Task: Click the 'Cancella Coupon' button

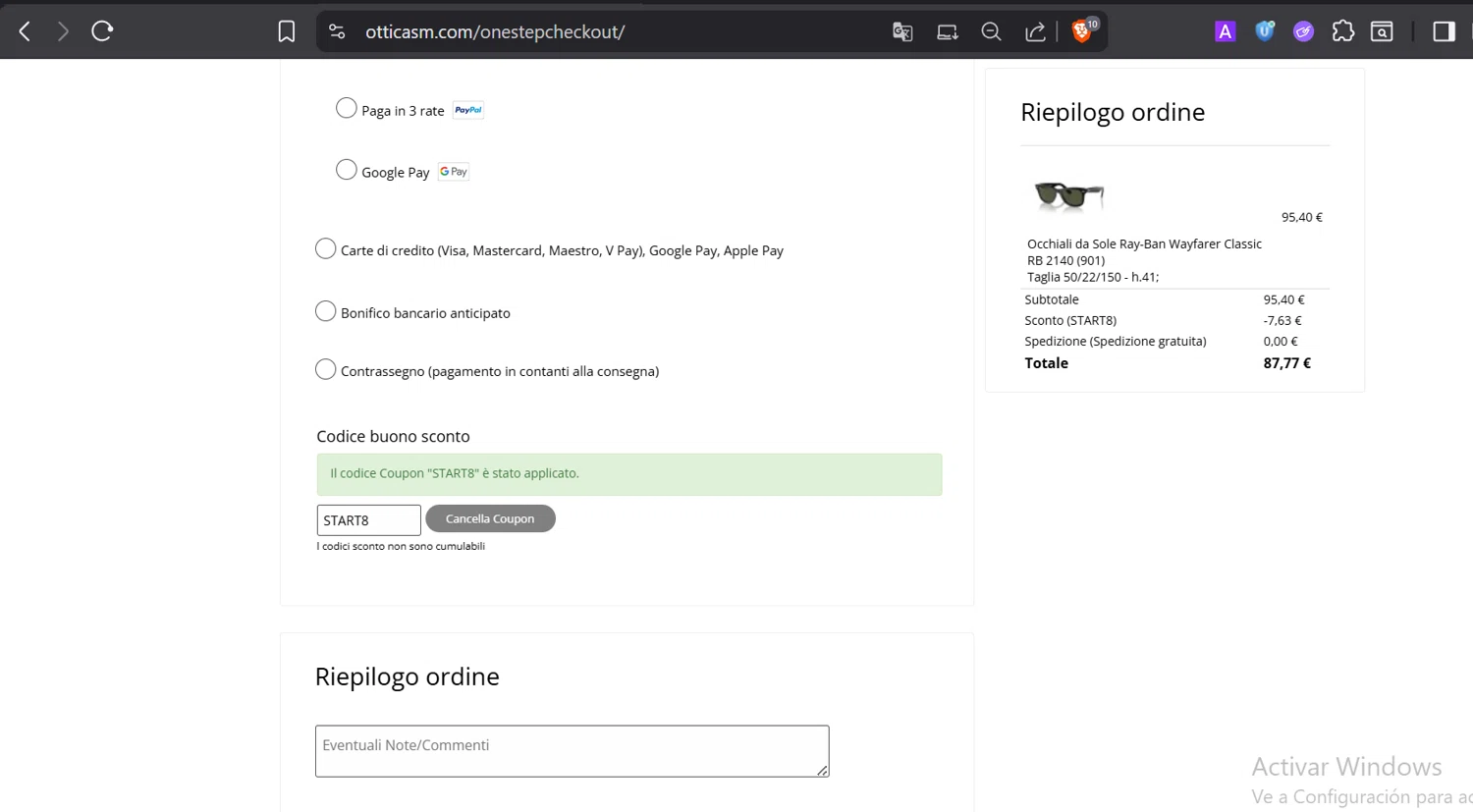Action: pyautogui.click(x=490, y=518)
